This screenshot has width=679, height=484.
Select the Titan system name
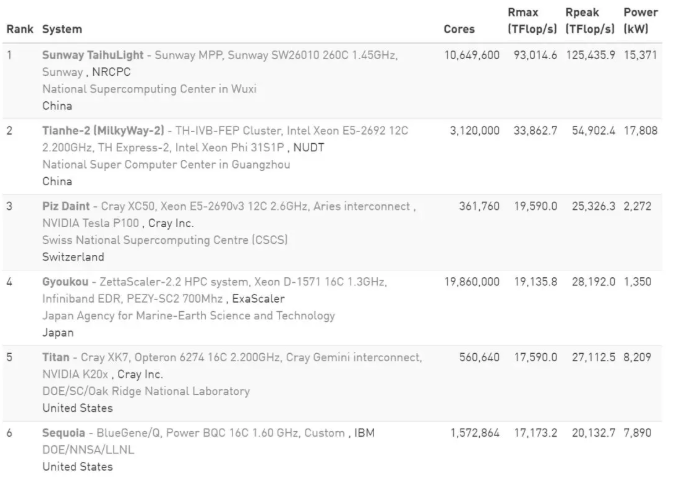[57, 357]
